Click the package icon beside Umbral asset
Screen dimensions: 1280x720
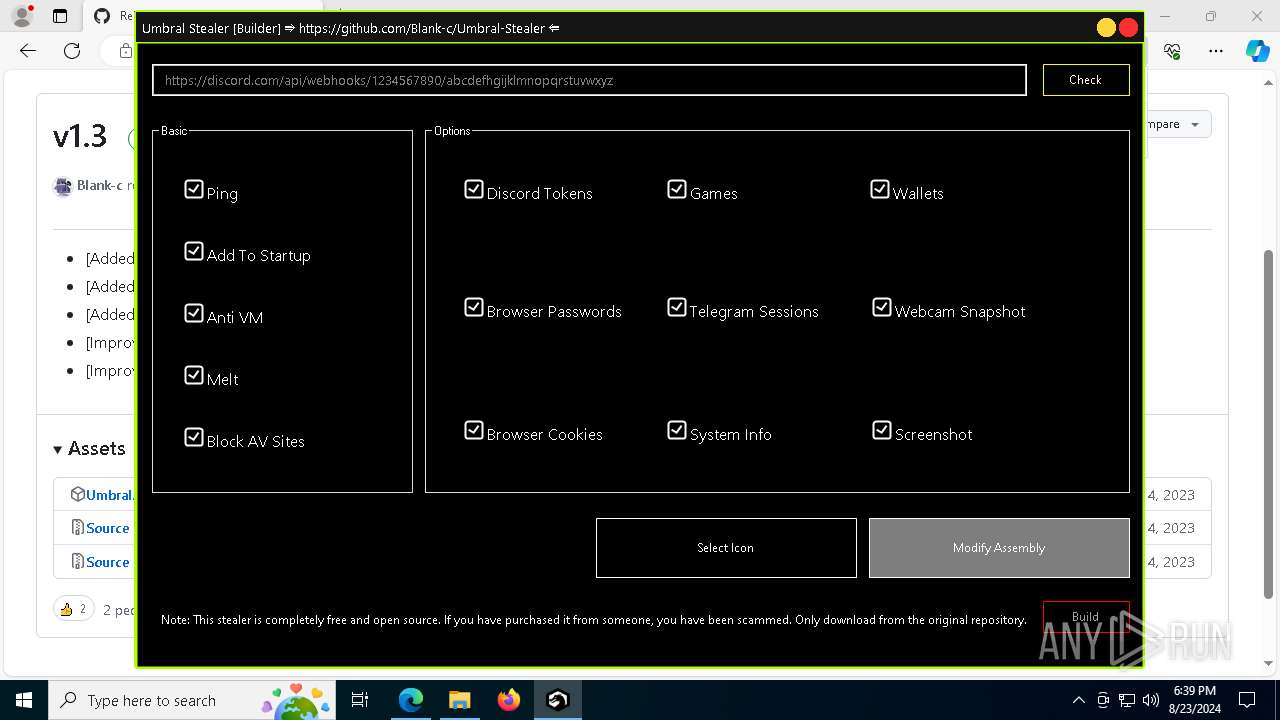coord(77,494)
